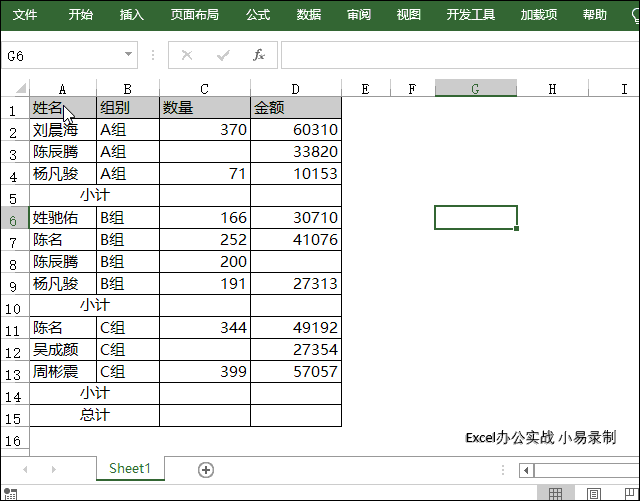Select cell with value 41076
This screenshot has height=501, width=640.
296,240
